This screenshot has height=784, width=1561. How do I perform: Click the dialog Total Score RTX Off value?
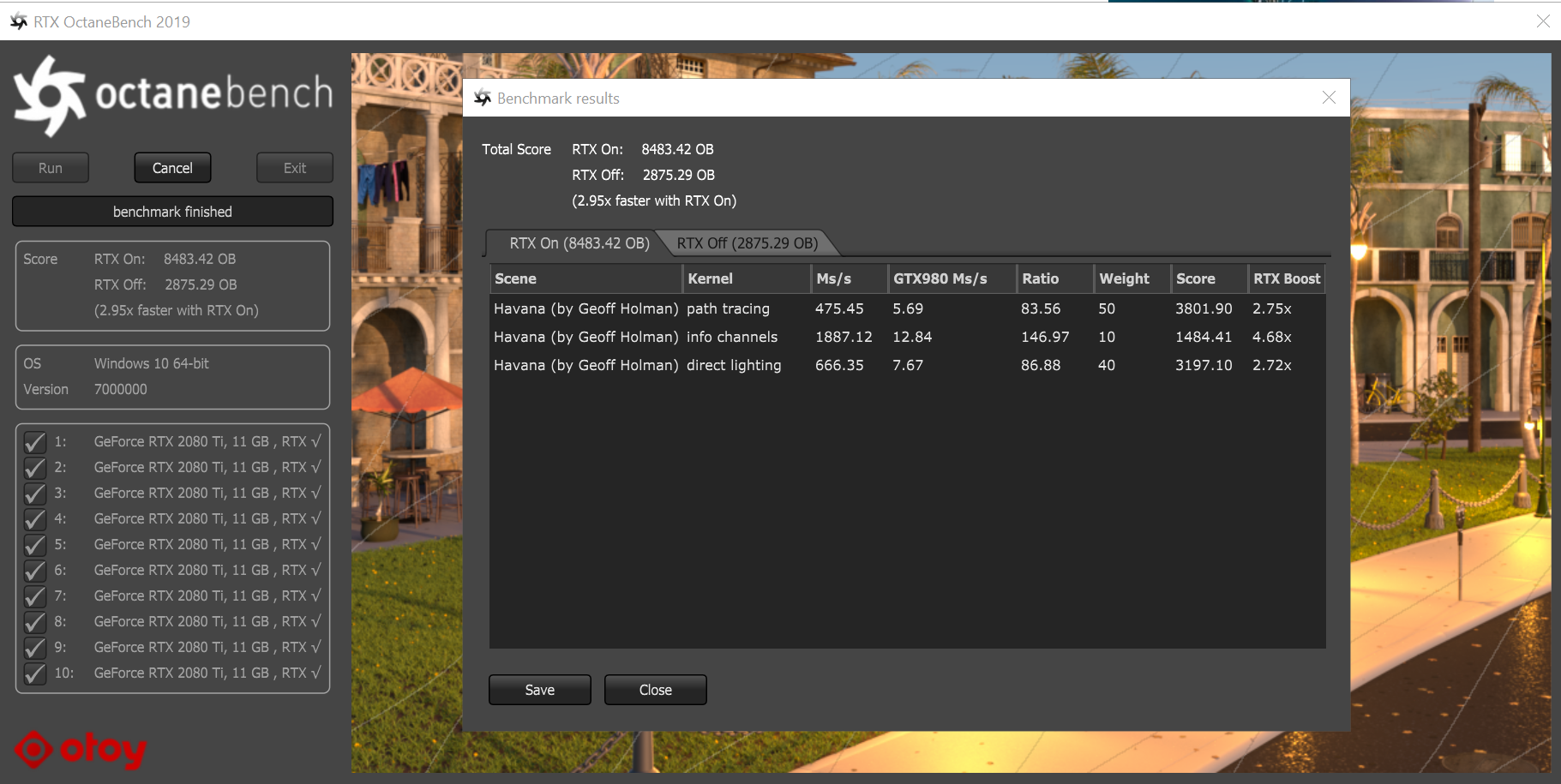[679, 175]
